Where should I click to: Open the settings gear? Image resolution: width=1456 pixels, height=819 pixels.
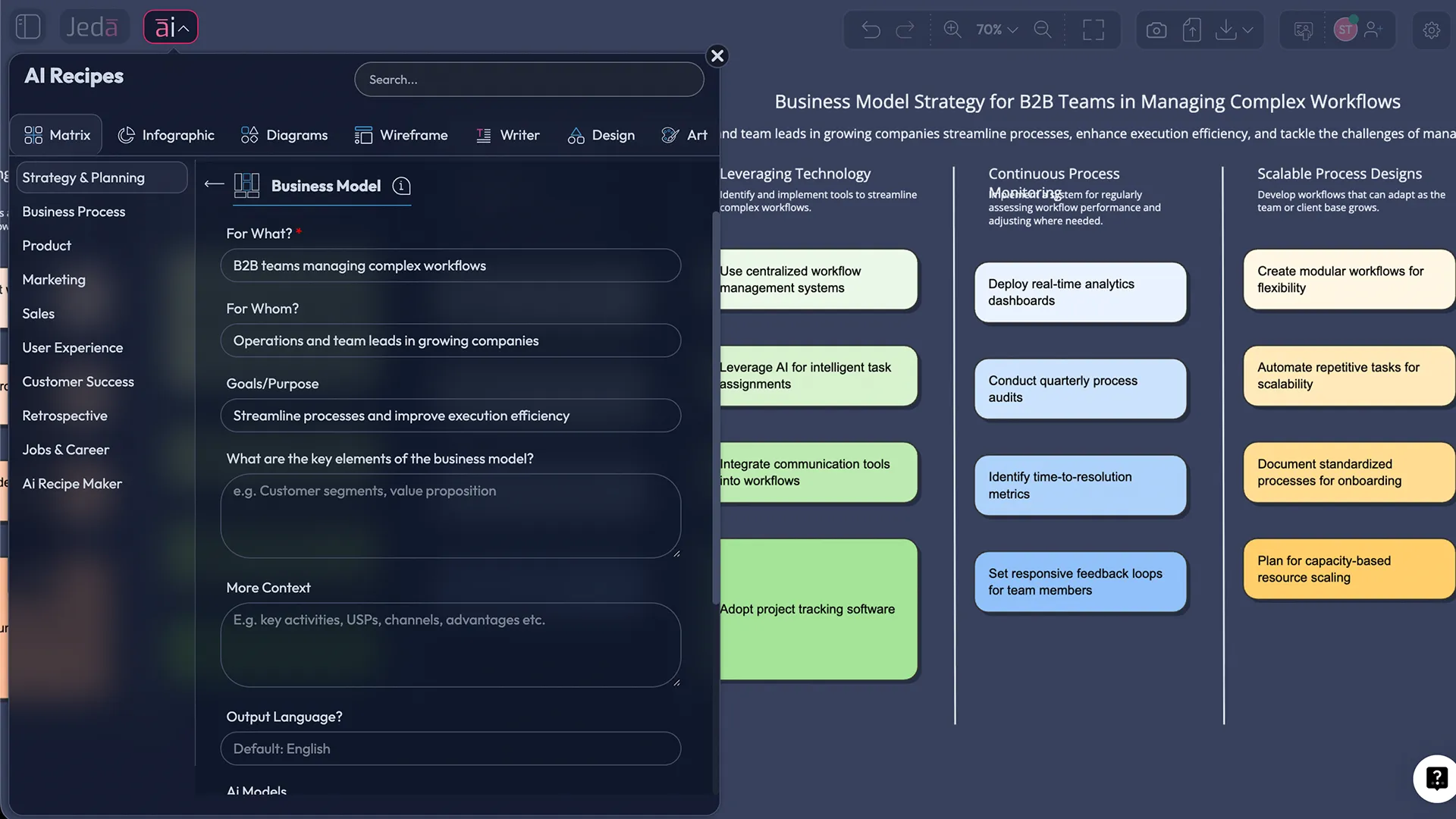tap(1432, 30)
